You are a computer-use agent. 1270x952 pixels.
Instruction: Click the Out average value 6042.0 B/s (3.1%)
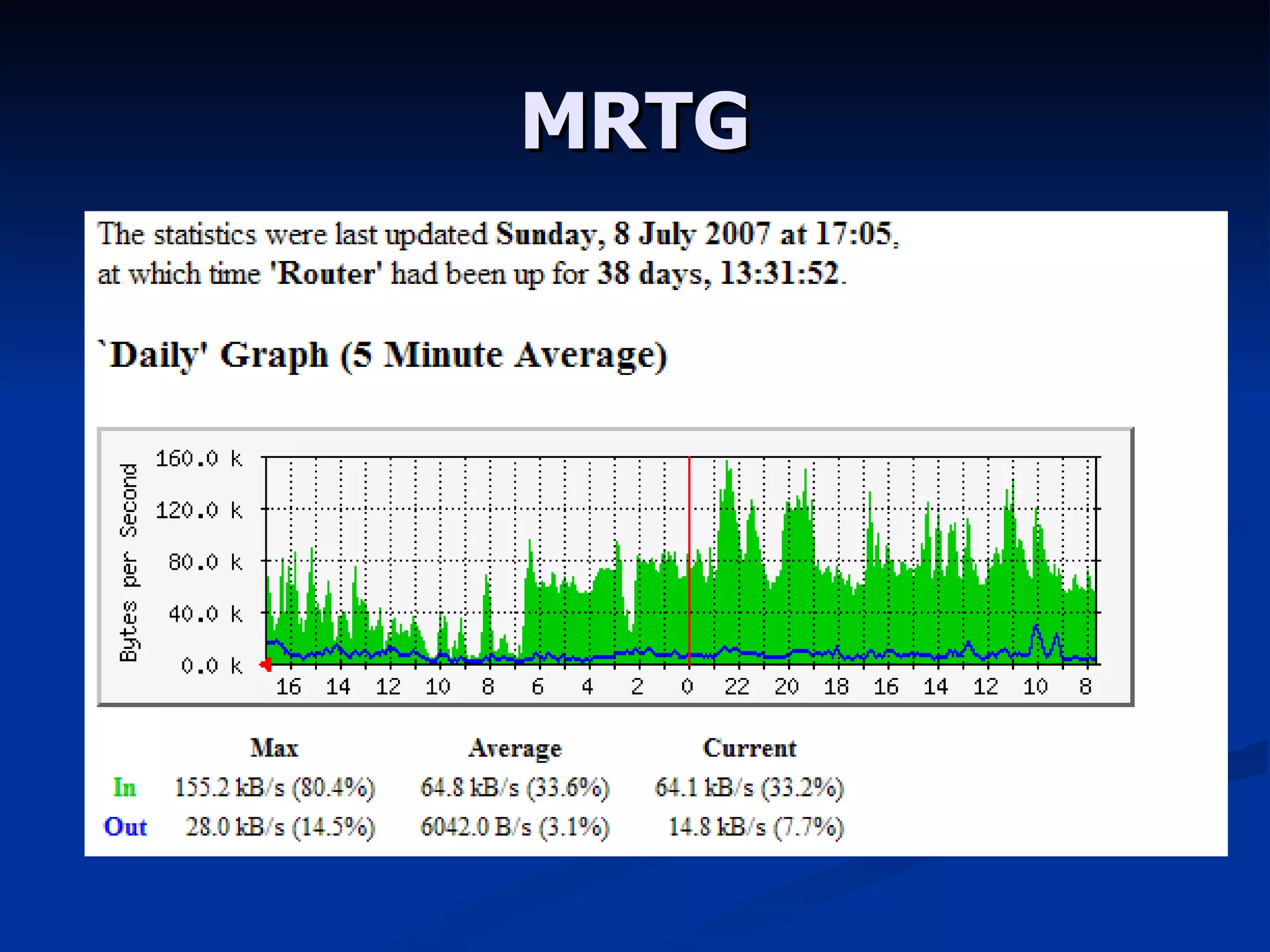tap(515, 827)
